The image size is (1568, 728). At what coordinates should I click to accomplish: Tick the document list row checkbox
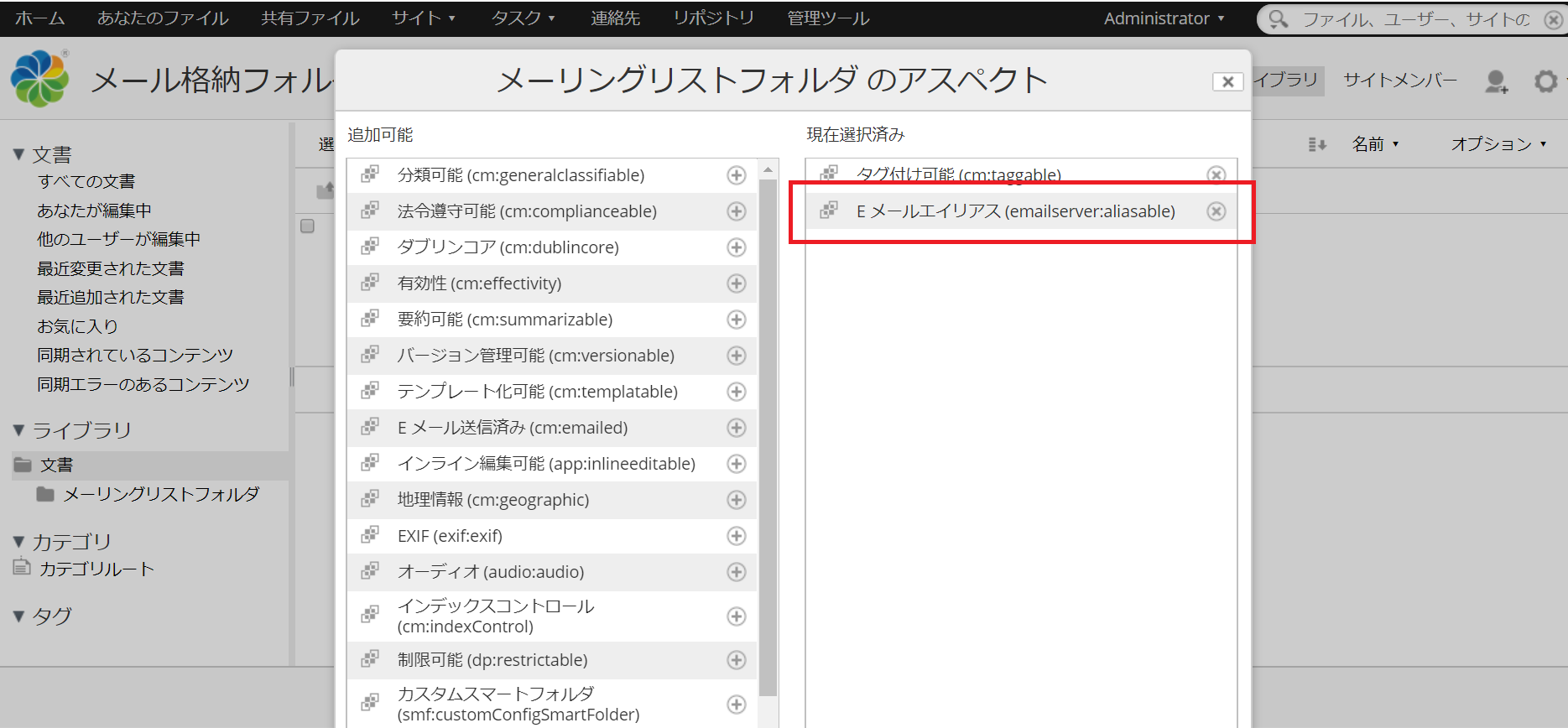(x=307, y=226)
